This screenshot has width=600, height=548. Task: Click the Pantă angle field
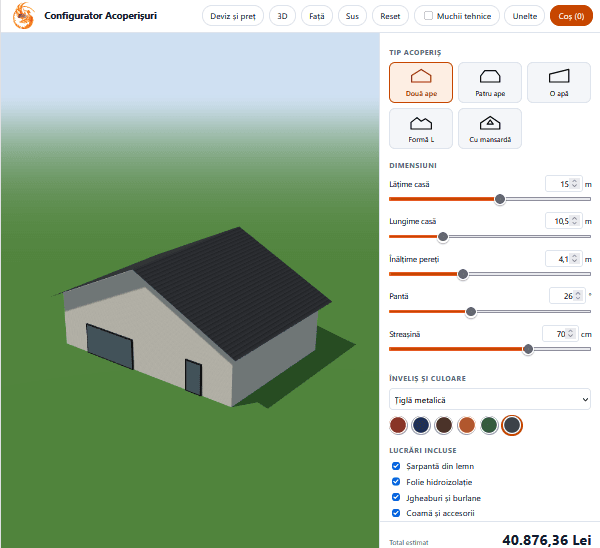click(567, 296)
